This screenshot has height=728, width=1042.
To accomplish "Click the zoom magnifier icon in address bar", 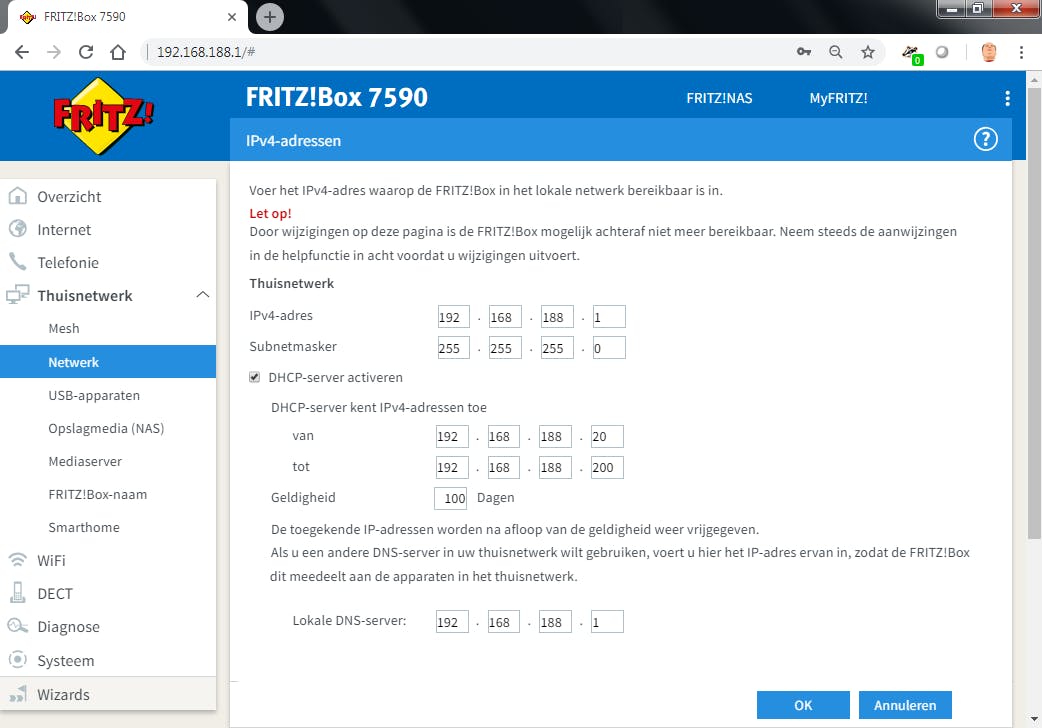I will [x=835, y=52].
